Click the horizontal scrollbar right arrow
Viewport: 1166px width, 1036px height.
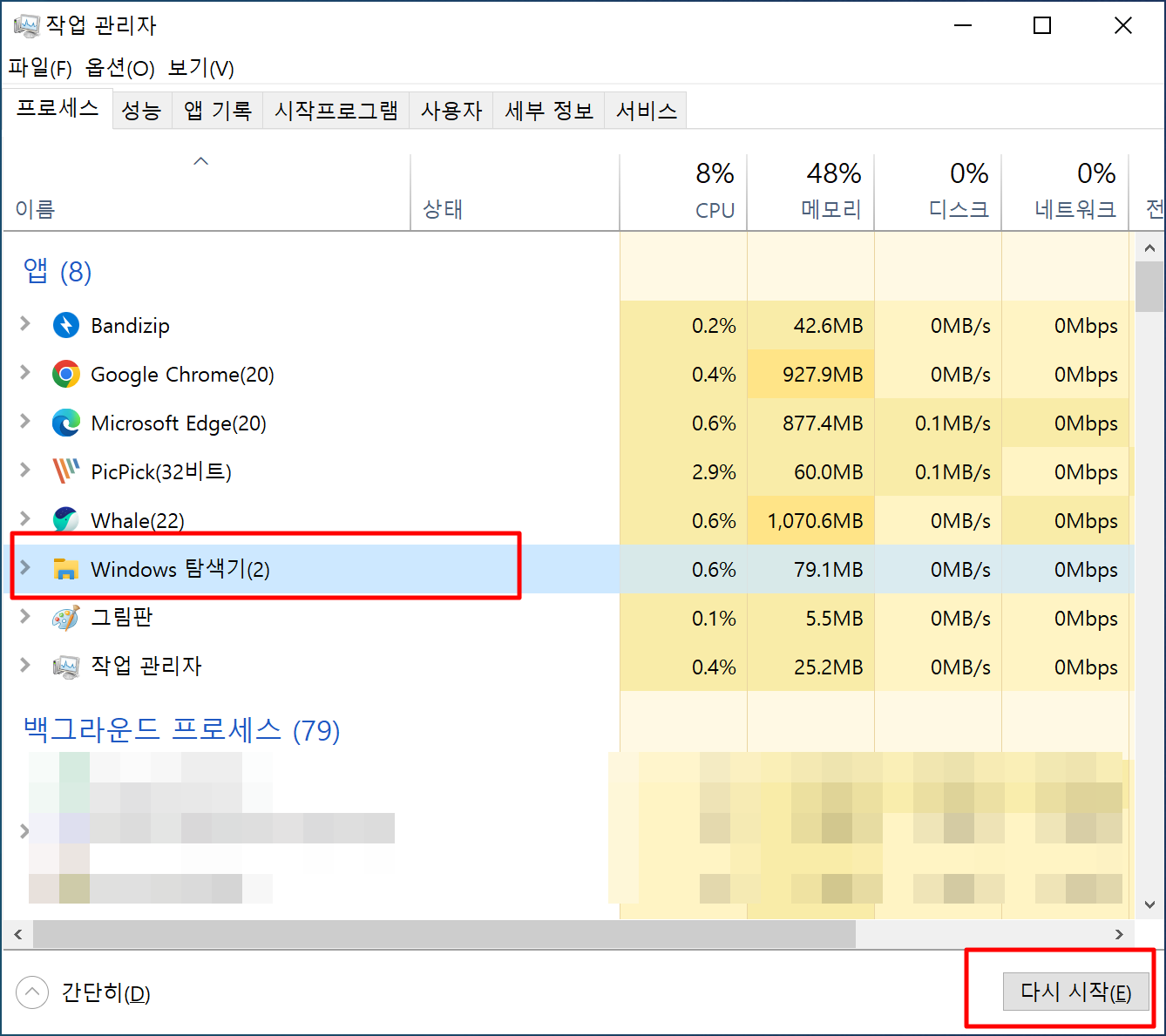[x=1120, y=934]
